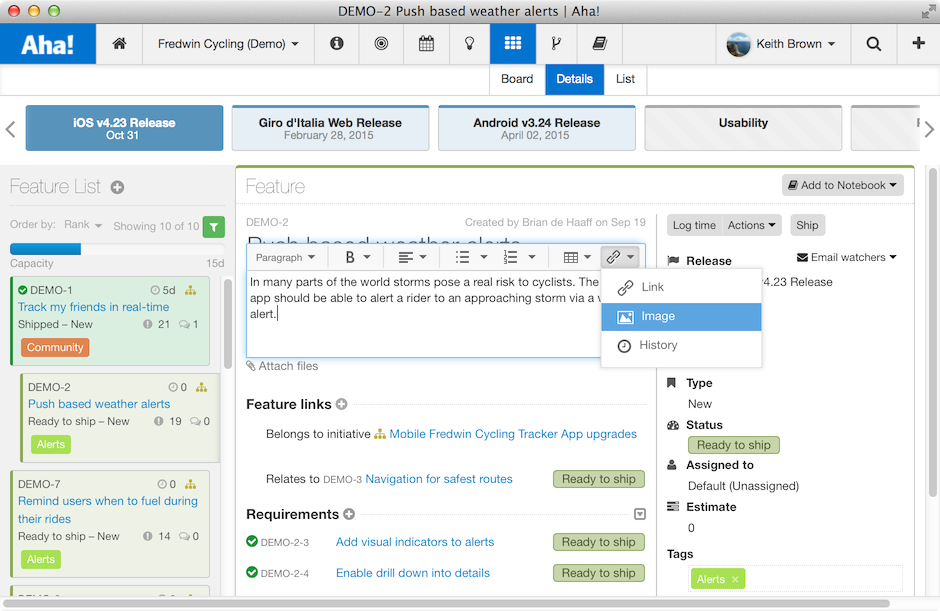Screen dimensions: 940x611
Task: Click the Ship button
Action: [x=807, y=225]
